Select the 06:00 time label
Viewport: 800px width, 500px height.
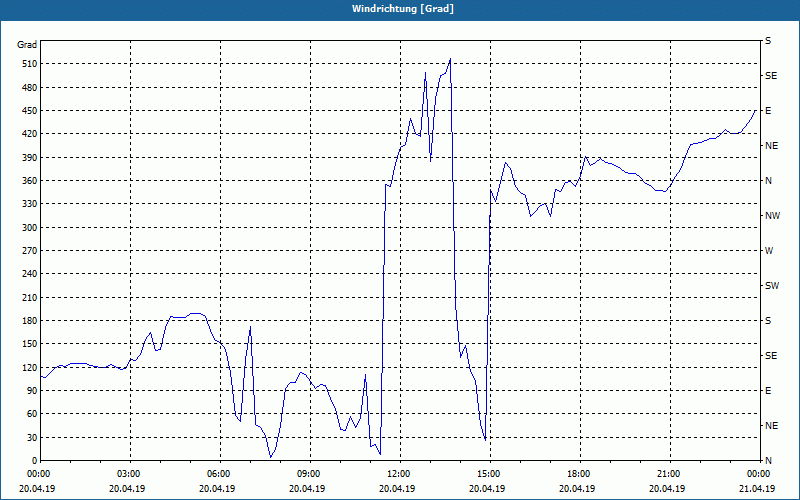[x=220, y=473]
